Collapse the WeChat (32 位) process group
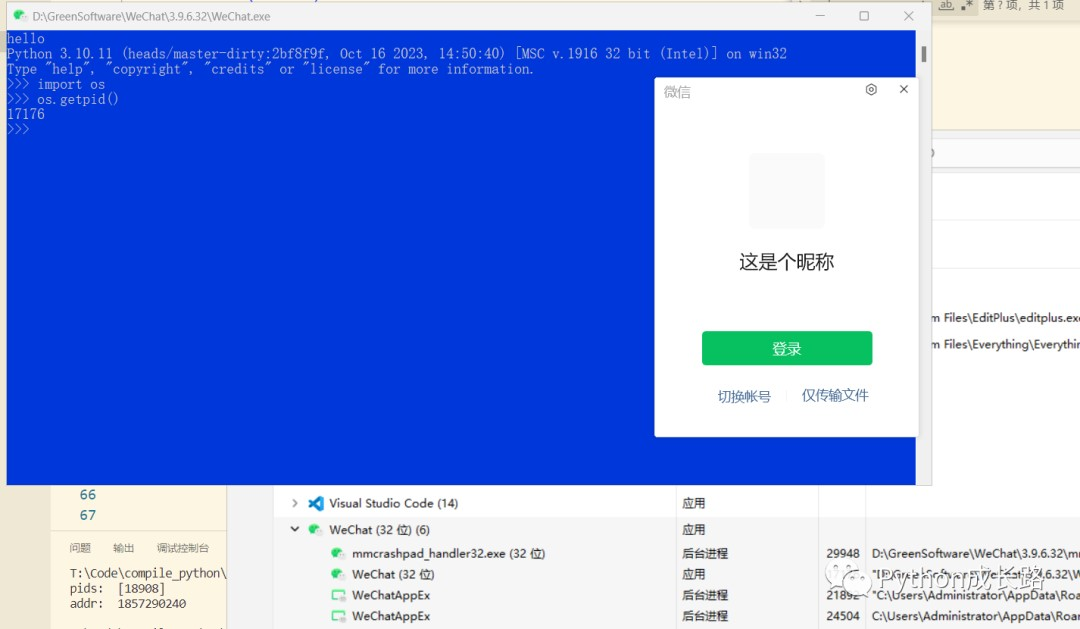1080x629 pixels. point(294,529)
